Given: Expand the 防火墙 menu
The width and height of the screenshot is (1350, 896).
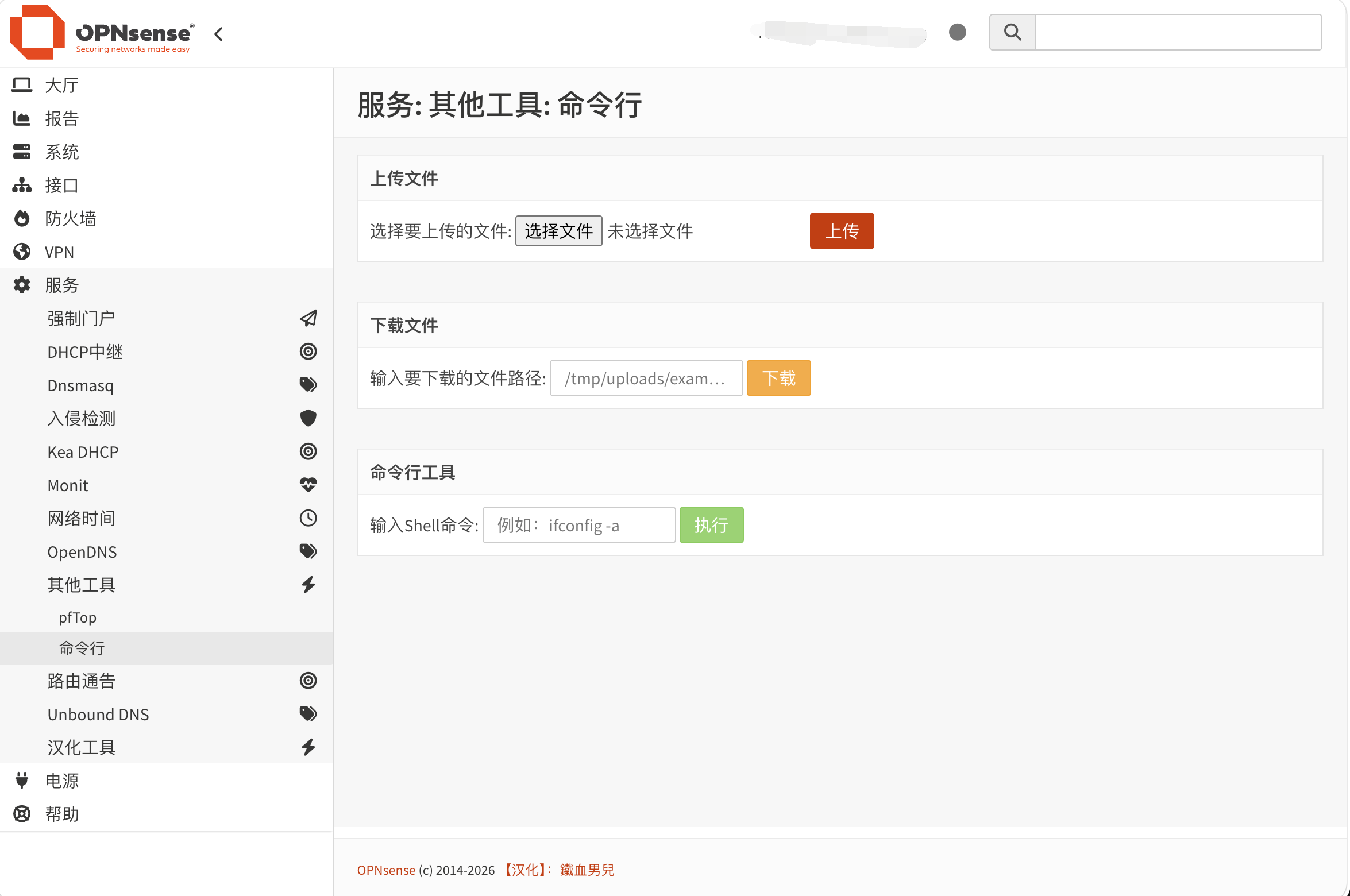Looking at the screenshot, I should (x=167, y=218).
